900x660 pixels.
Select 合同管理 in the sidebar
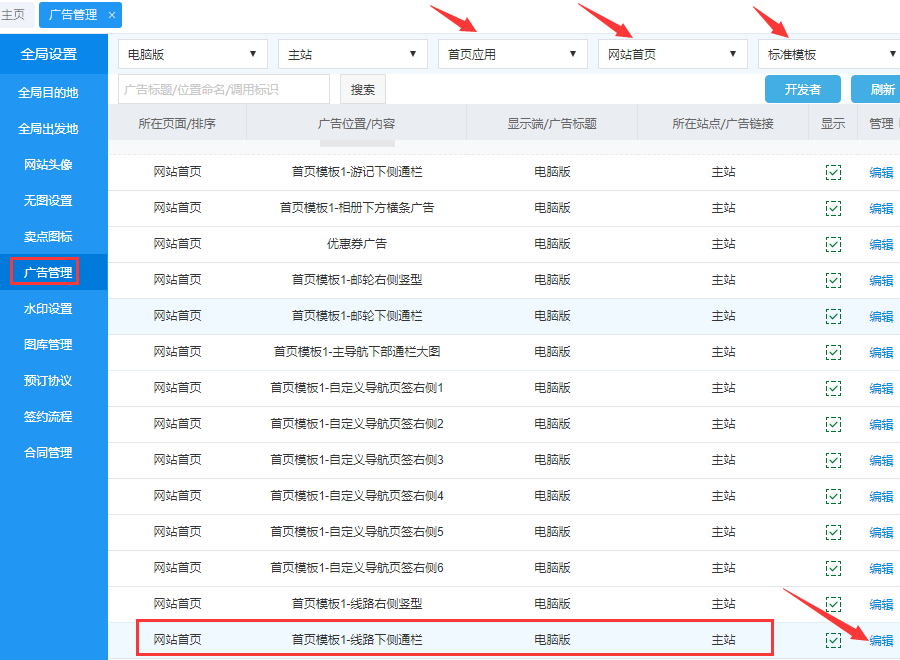click(48, 453)
